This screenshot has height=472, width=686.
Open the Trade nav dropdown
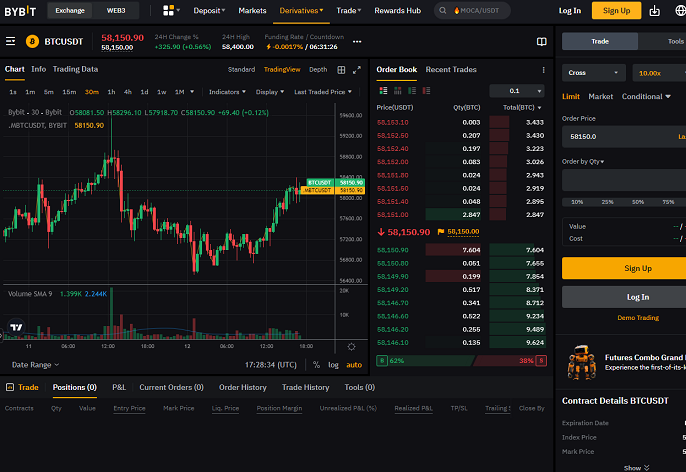349,10
